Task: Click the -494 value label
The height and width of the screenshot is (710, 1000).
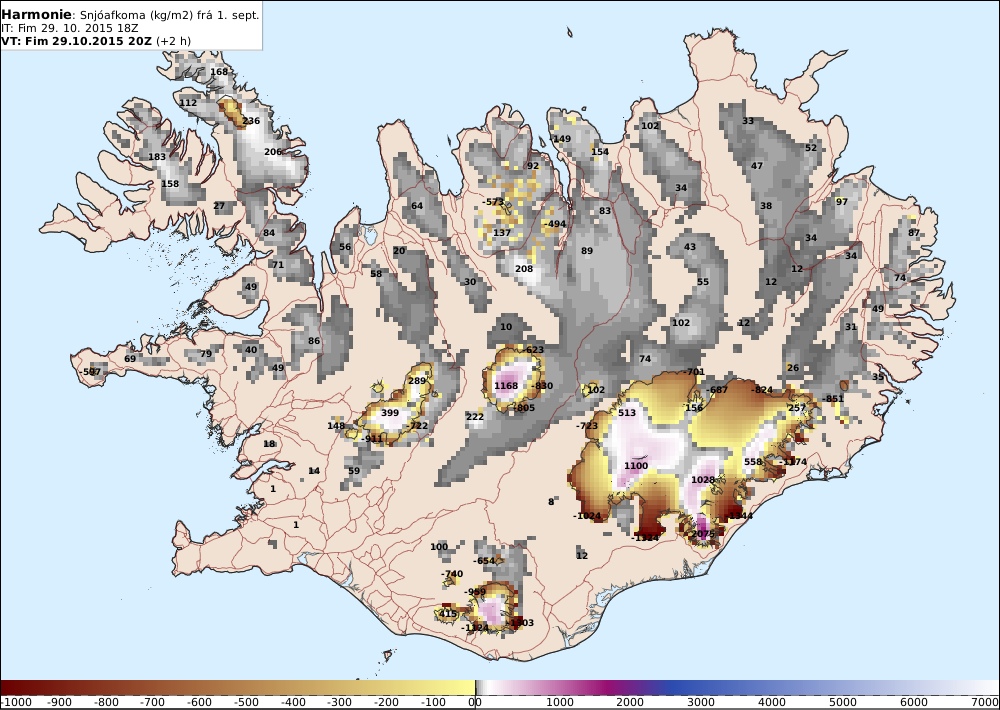Action: coord(554,223)
